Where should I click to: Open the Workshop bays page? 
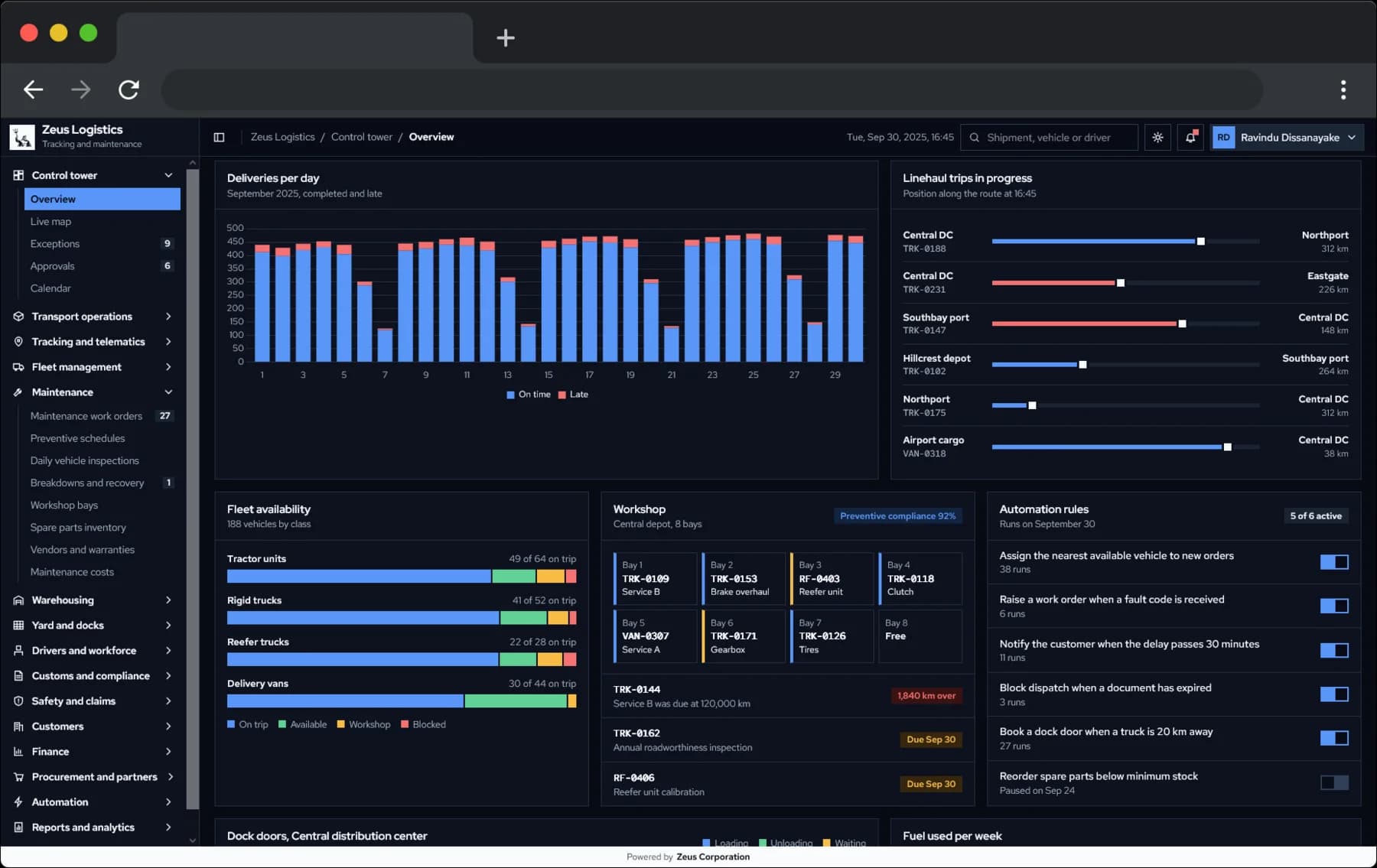[102, 506]
